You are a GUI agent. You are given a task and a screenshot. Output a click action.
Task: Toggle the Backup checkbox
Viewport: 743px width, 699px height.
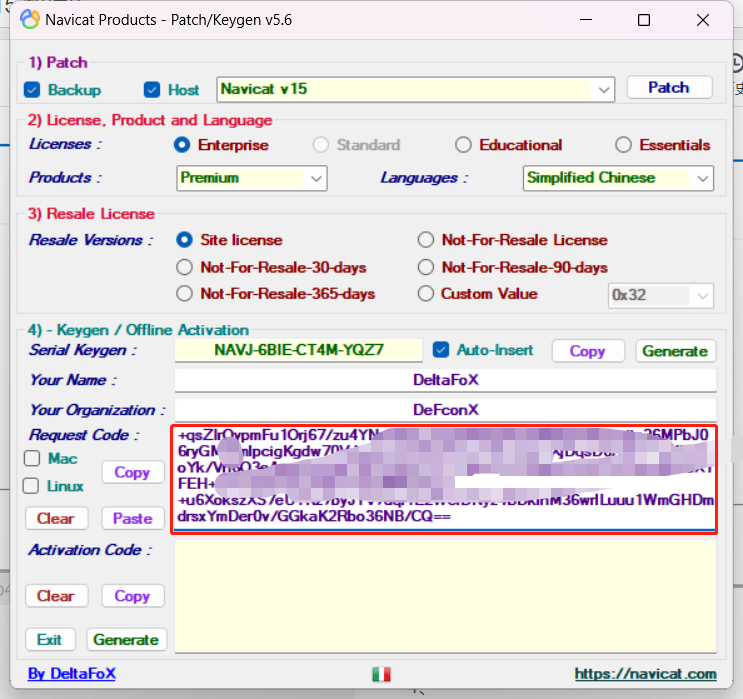point(32,90)
